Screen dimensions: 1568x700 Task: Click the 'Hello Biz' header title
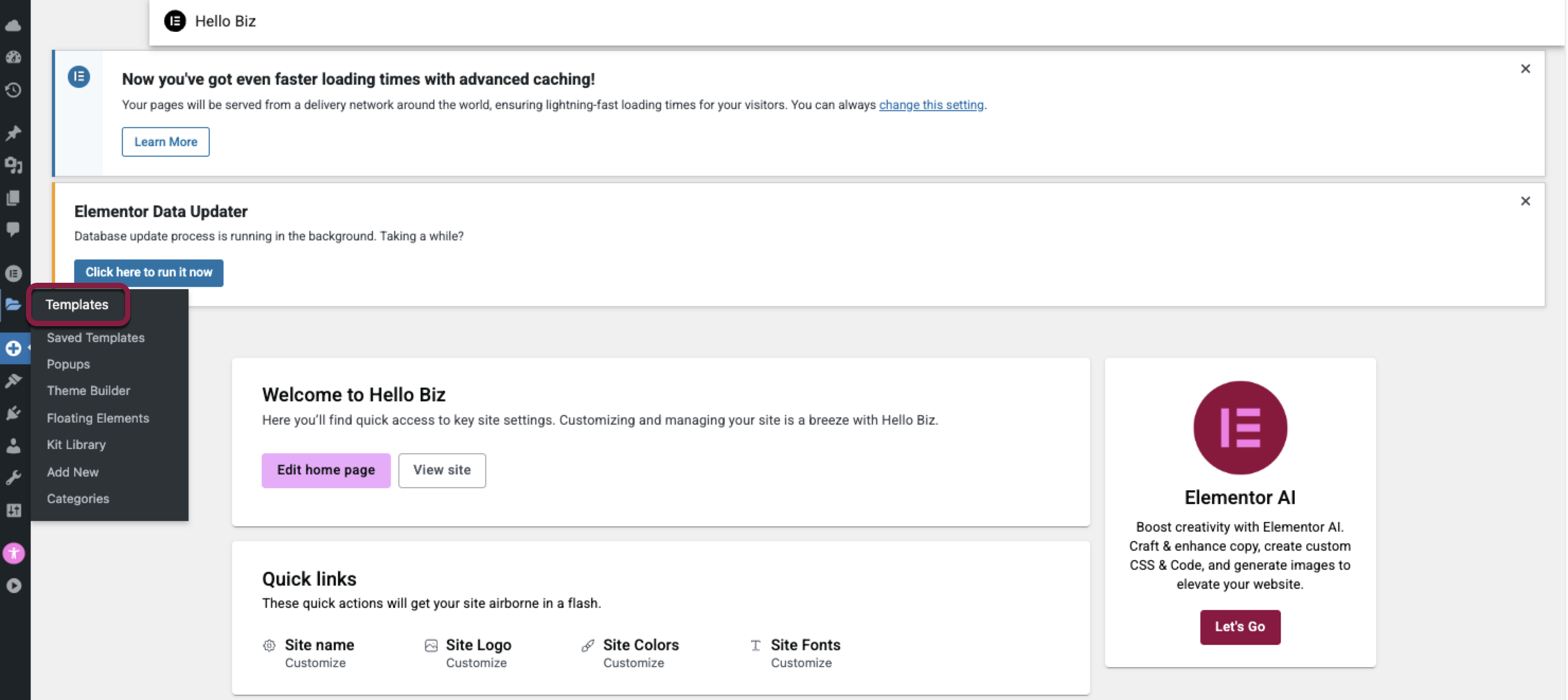click(225, 21)
